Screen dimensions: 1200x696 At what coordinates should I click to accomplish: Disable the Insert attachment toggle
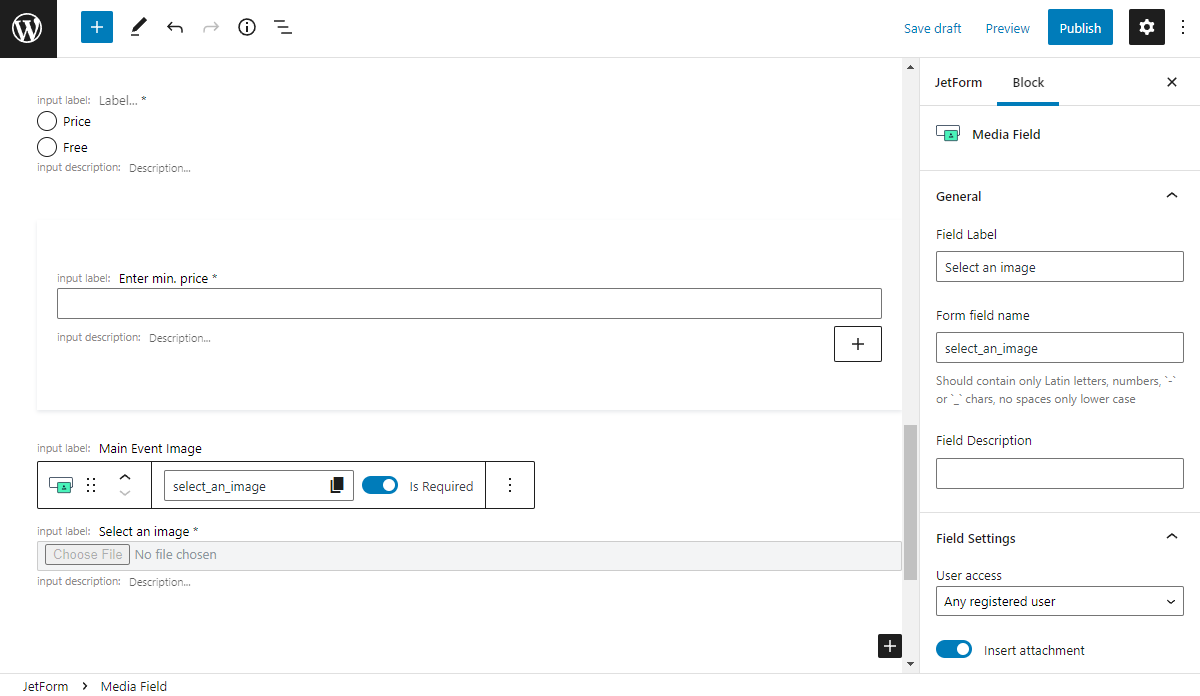pyautogui.click(x=953, y=649)
